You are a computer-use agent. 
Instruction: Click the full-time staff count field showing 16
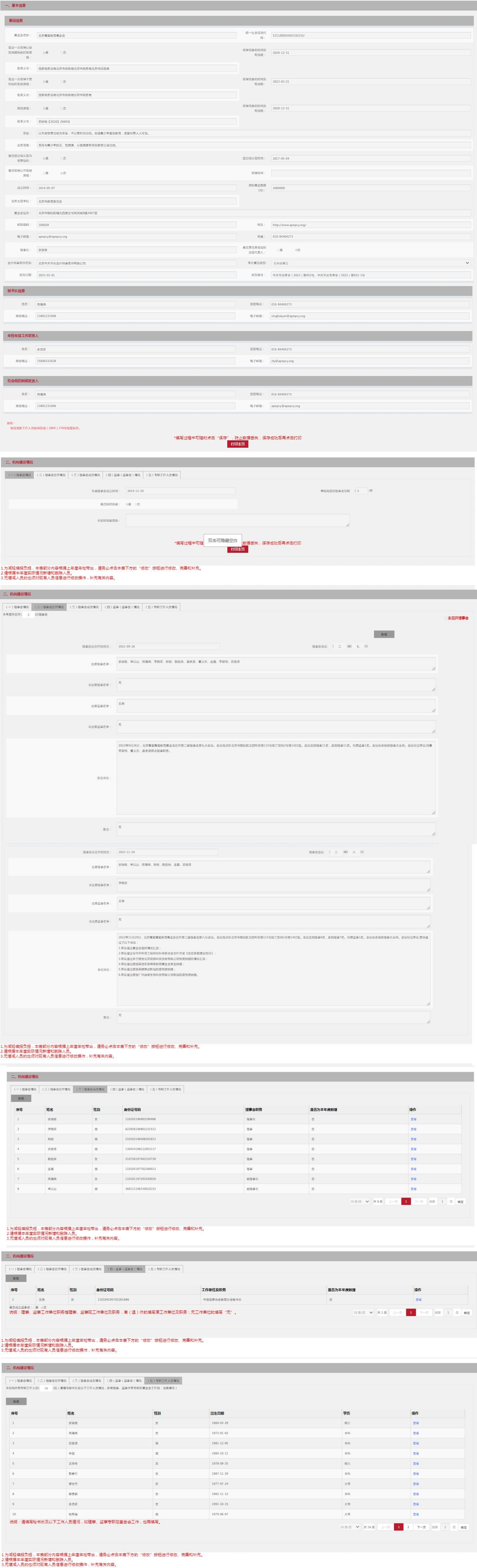pos(46,1388)
